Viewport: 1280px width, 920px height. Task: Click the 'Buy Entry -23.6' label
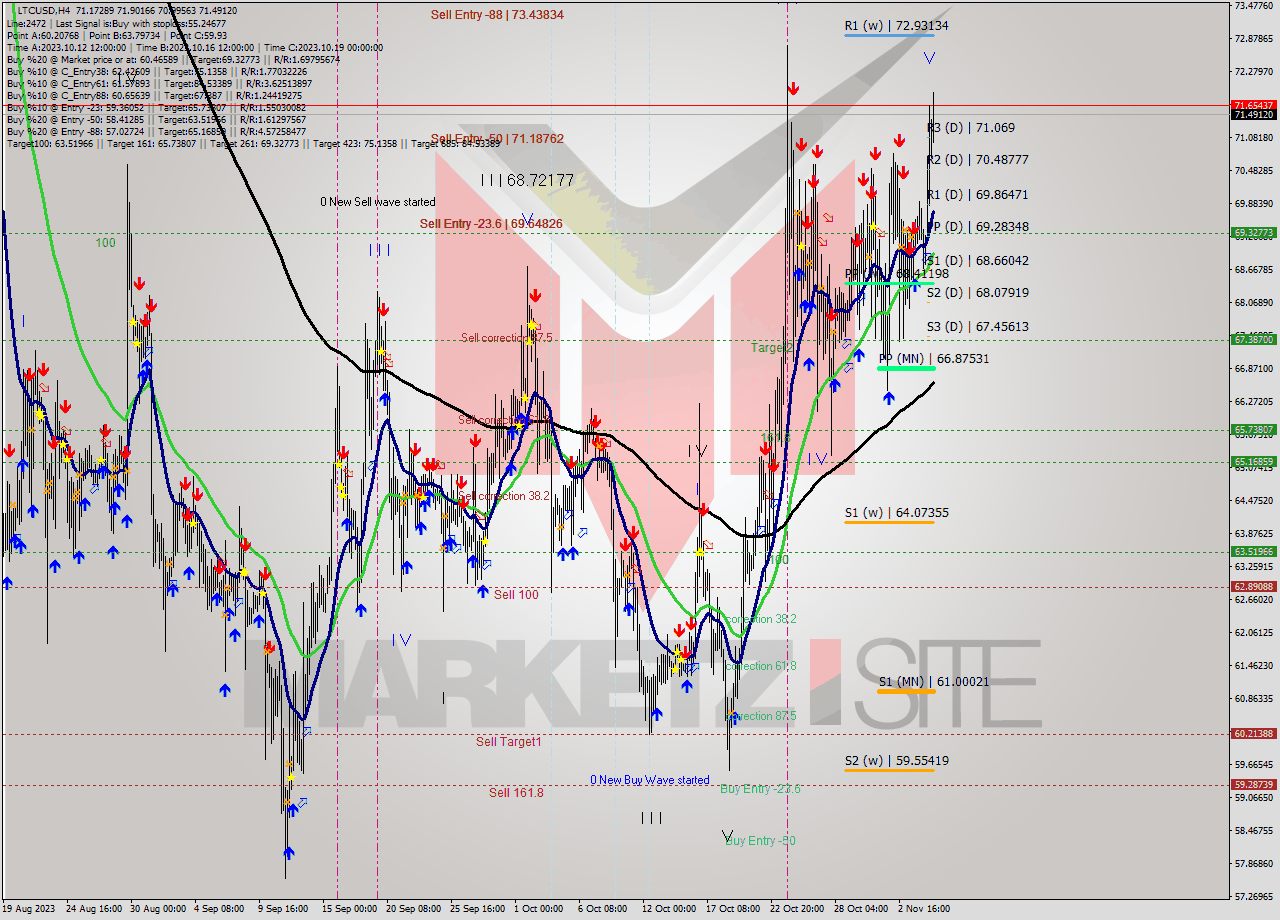click(x=760, y=789)
